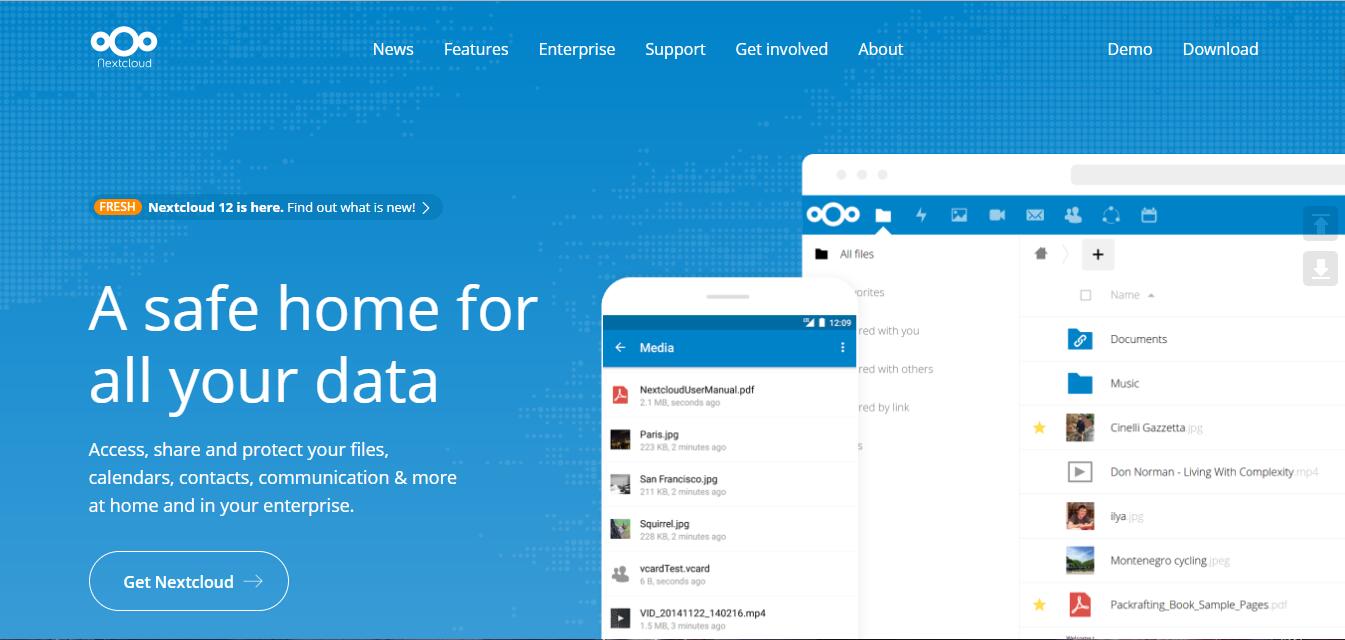1345x640 pixels.
Task: Click the NextcloudUserManual.pdf file name
Action: pos(697,389)
